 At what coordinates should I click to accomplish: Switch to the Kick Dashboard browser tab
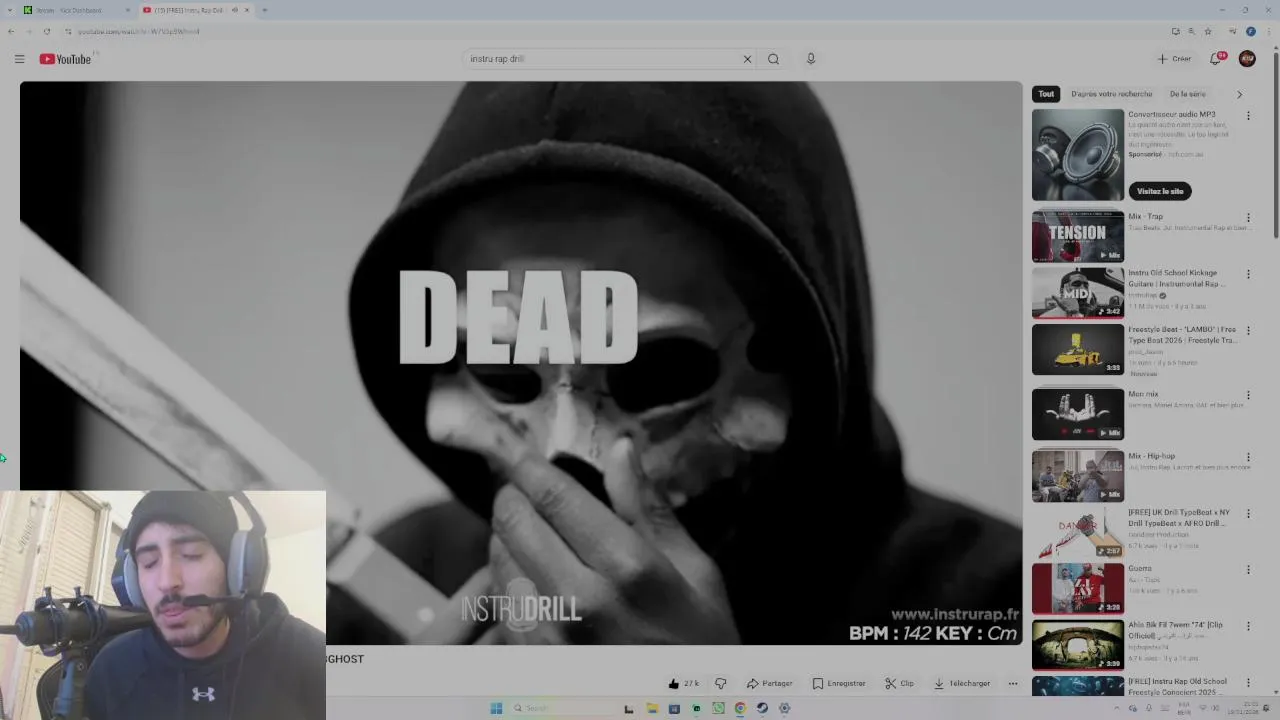(75, 10)
